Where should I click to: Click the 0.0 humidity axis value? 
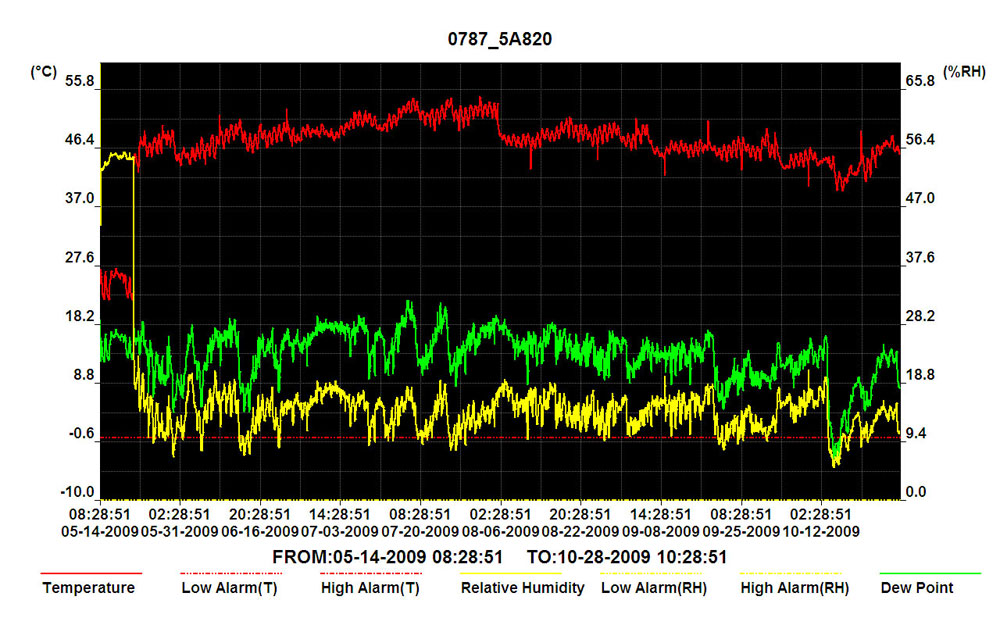point(916,492)
